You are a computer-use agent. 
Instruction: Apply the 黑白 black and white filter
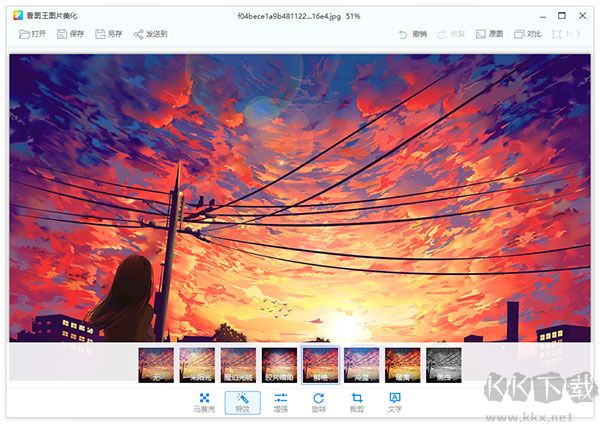[x=444, y=365]
